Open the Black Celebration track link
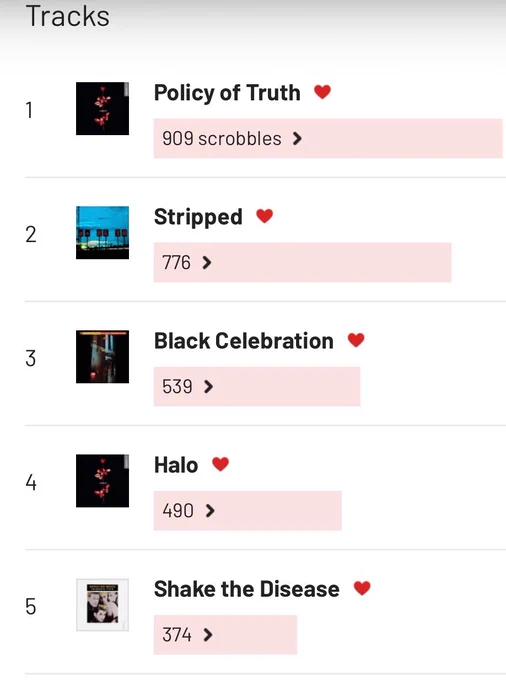Screen dimensions: 506x680 click(x=244, y=341)
